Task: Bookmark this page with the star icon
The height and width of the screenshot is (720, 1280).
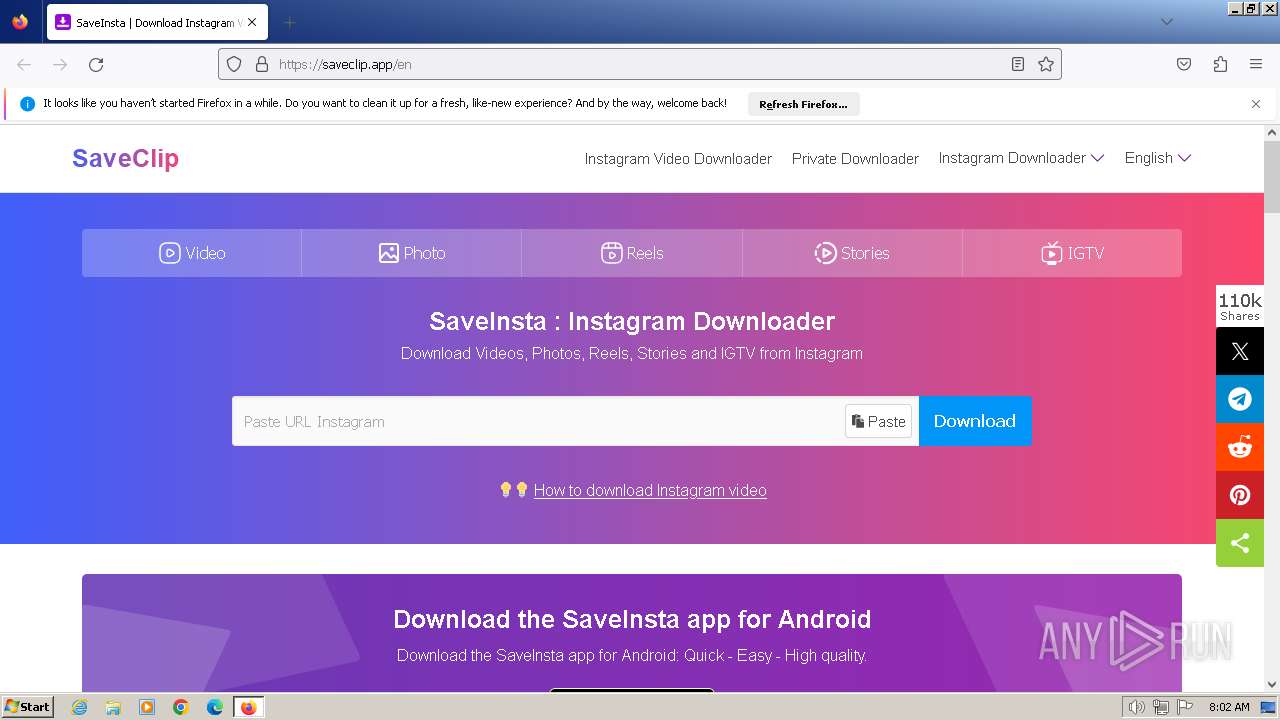Action: 1046,64
